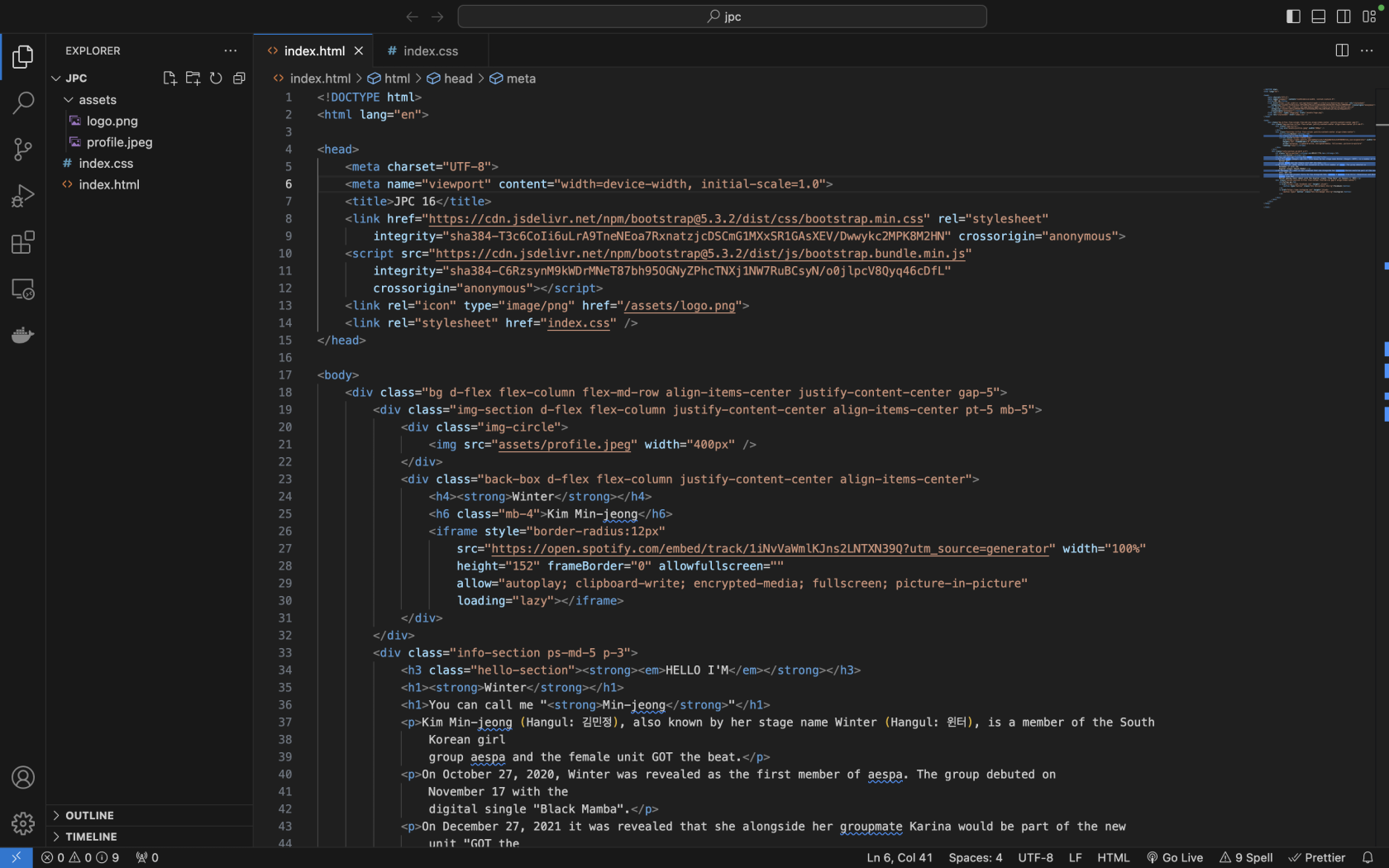This screenshot has height=868, width=1389.
Task: Click the bootstrap.bundle.min.js link URL
Action: pos(700,254)
